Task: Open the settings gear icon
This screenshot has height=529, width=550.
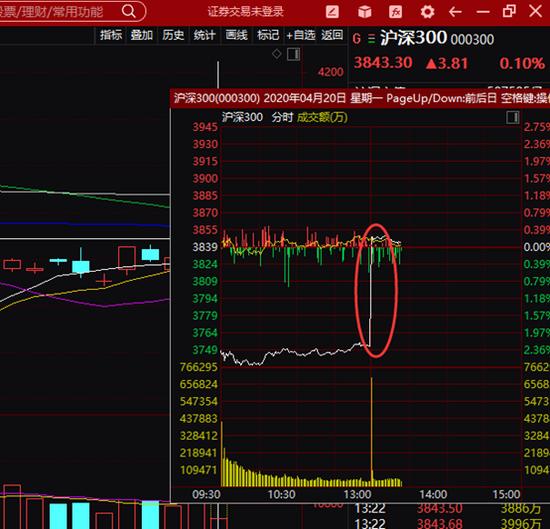Action: (x=427, y=12)
